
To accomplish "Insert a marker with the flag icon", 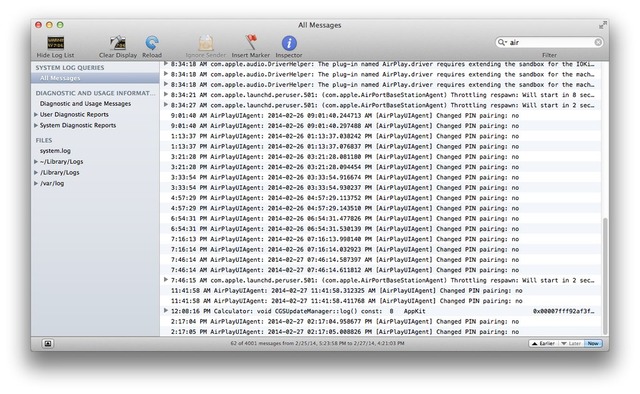I will 251,42.
